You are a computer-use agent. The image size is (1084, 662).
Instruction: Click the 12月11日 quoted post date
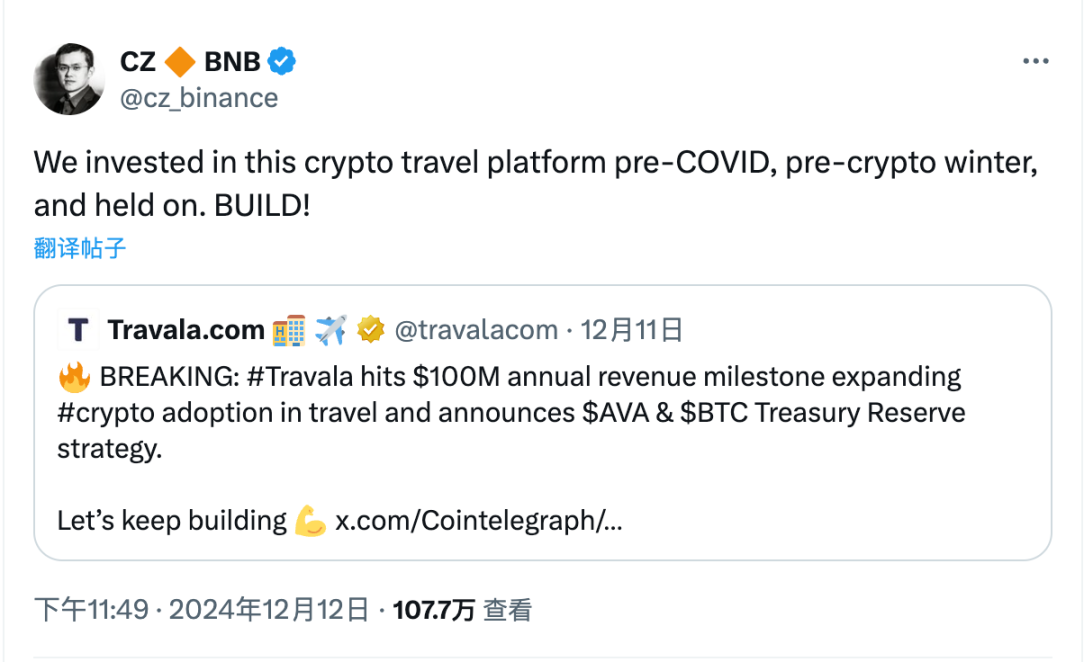point(631,330)
